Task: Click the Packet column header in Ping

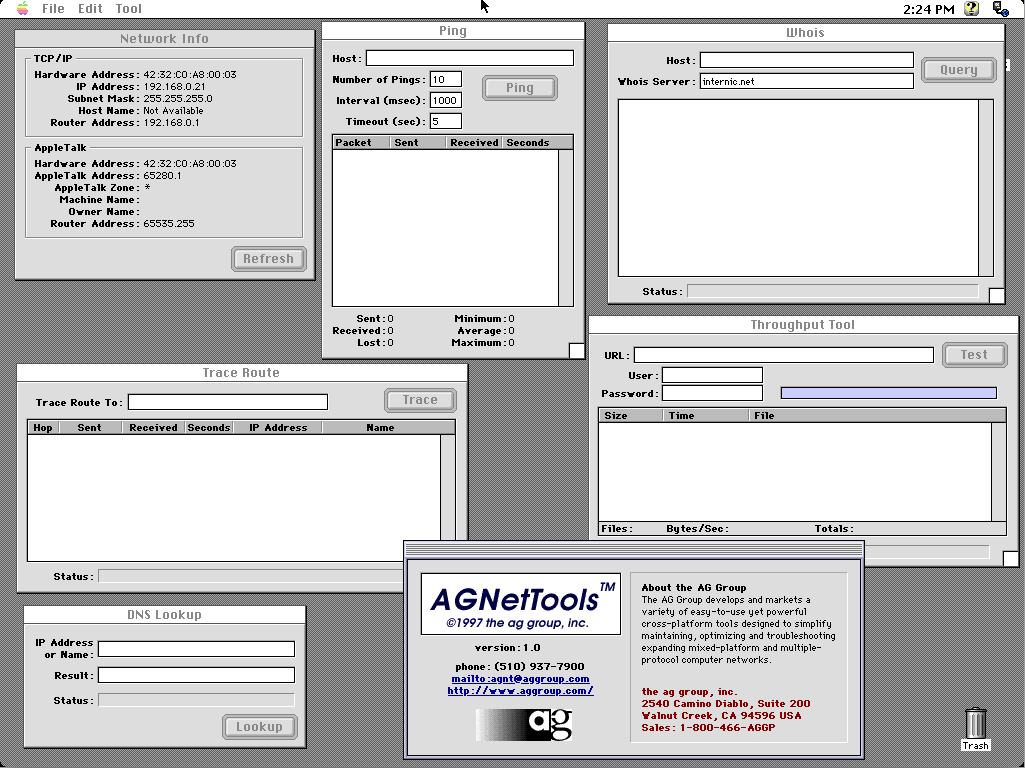Action: click(361, 142)
